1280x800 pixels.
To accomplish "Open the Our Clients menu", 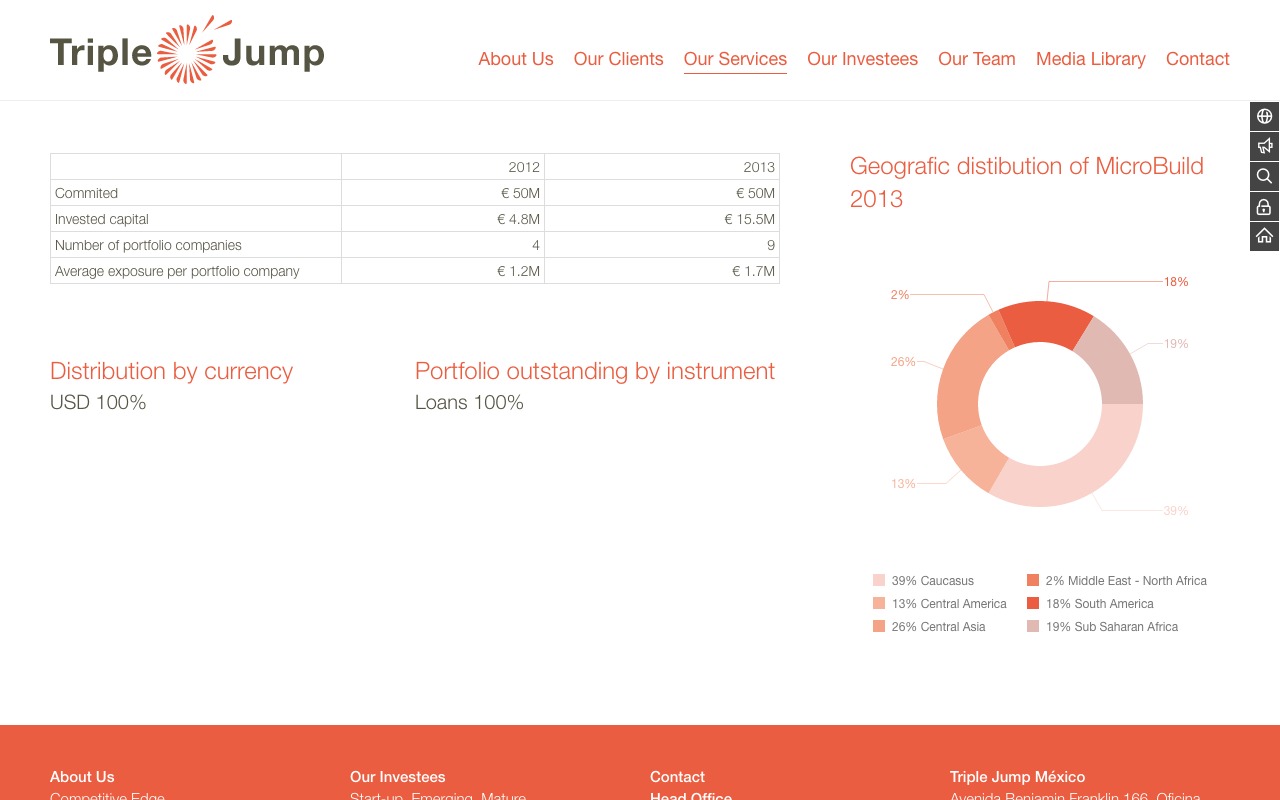I will coord(618,59).
